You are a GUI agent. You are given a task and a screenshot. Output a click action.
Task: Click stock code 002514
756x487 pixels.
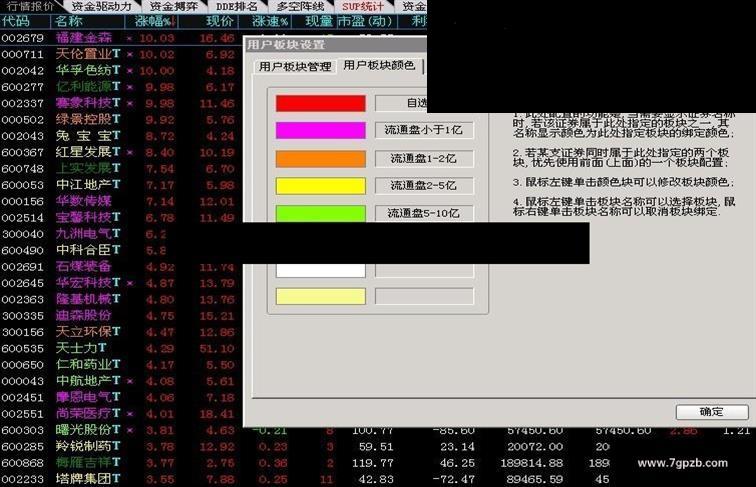pyautogui.click(x=23, y=217)
